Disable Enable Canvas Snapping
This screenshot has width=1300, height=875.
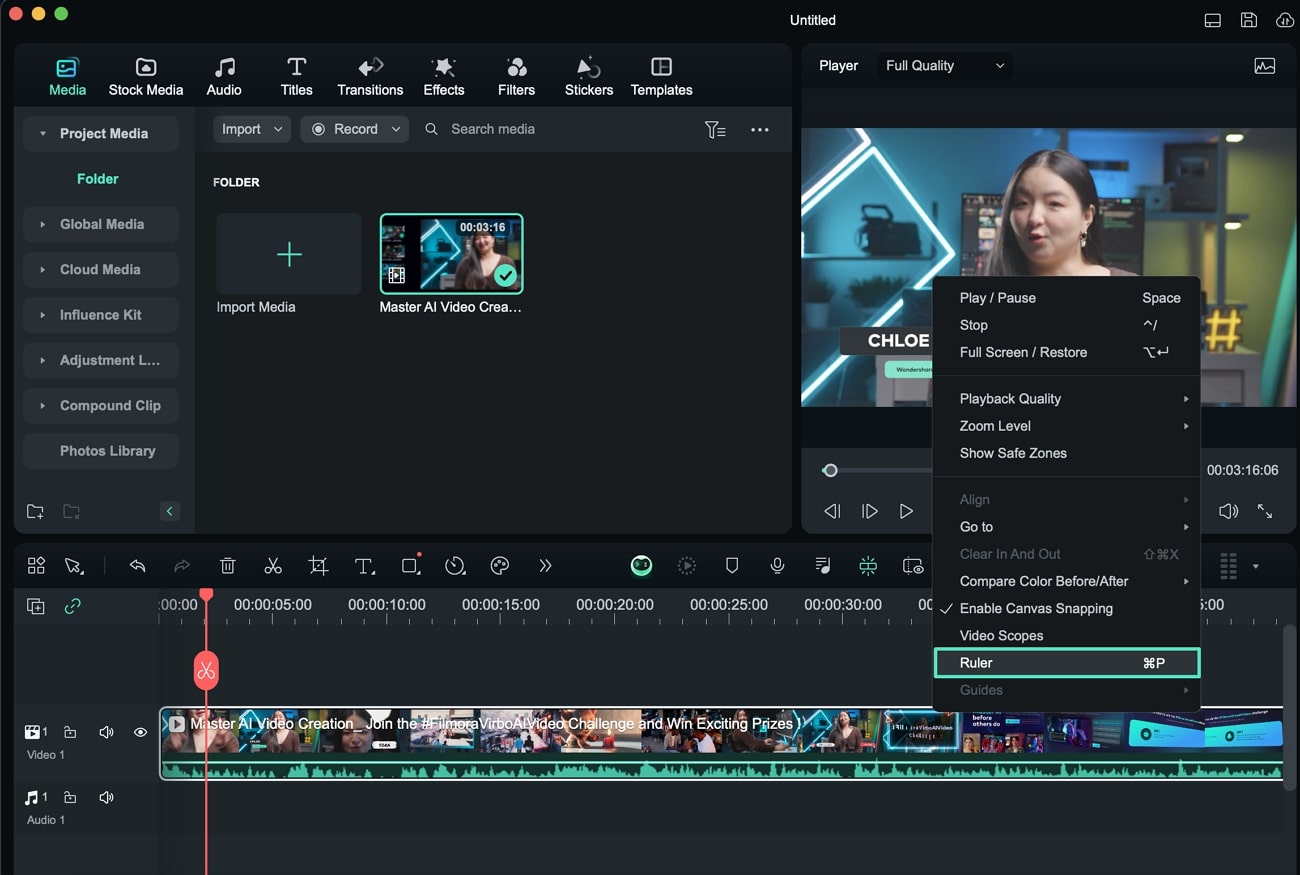[1066, 608]
